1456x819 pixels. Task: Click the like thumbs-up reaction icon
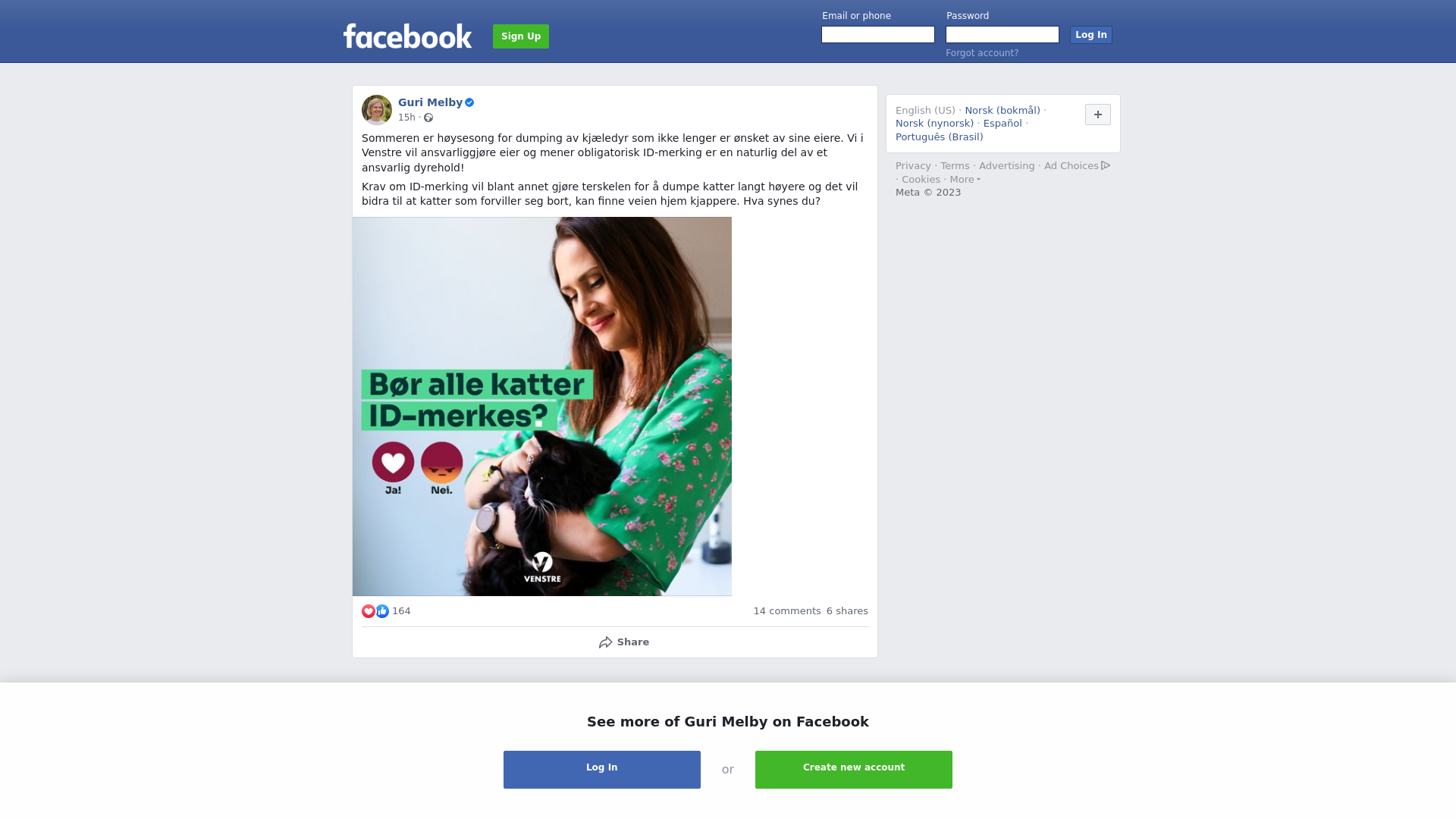tap(382, 611)
